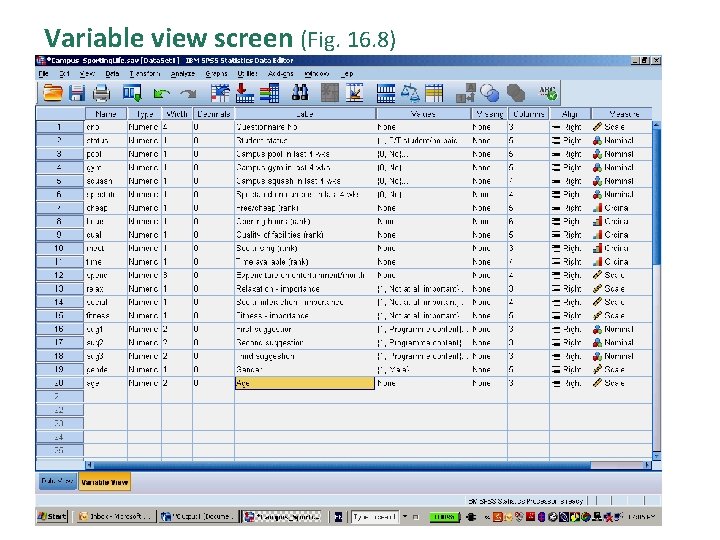Switch to Inbox - Microsoft taskbar item
Image resolution: width=720 pixels, height=540 pixels.
(x=115, y=517)
